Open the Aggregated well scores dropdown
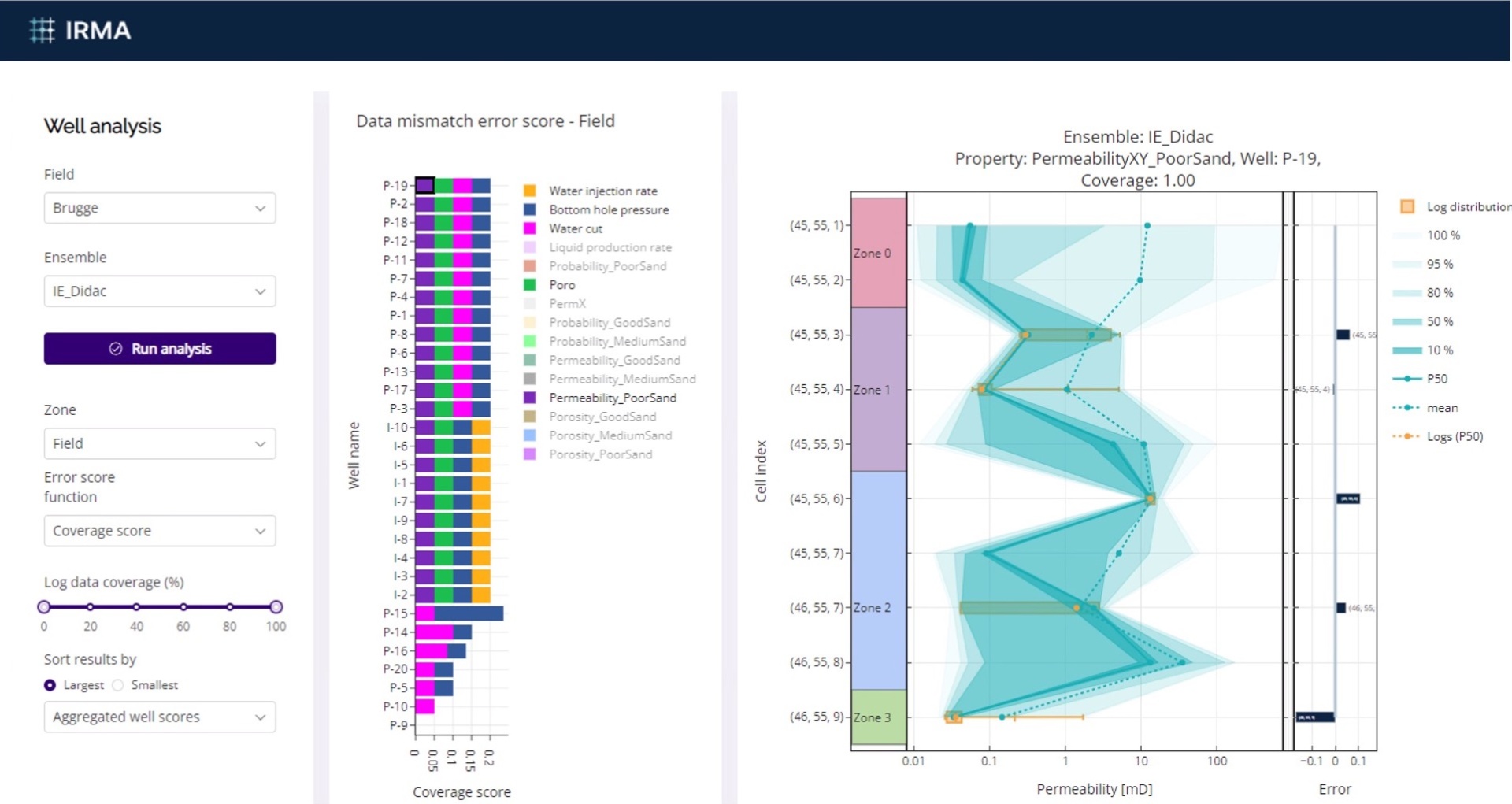This screenshot has width=1512, height=804. [160, 717]
